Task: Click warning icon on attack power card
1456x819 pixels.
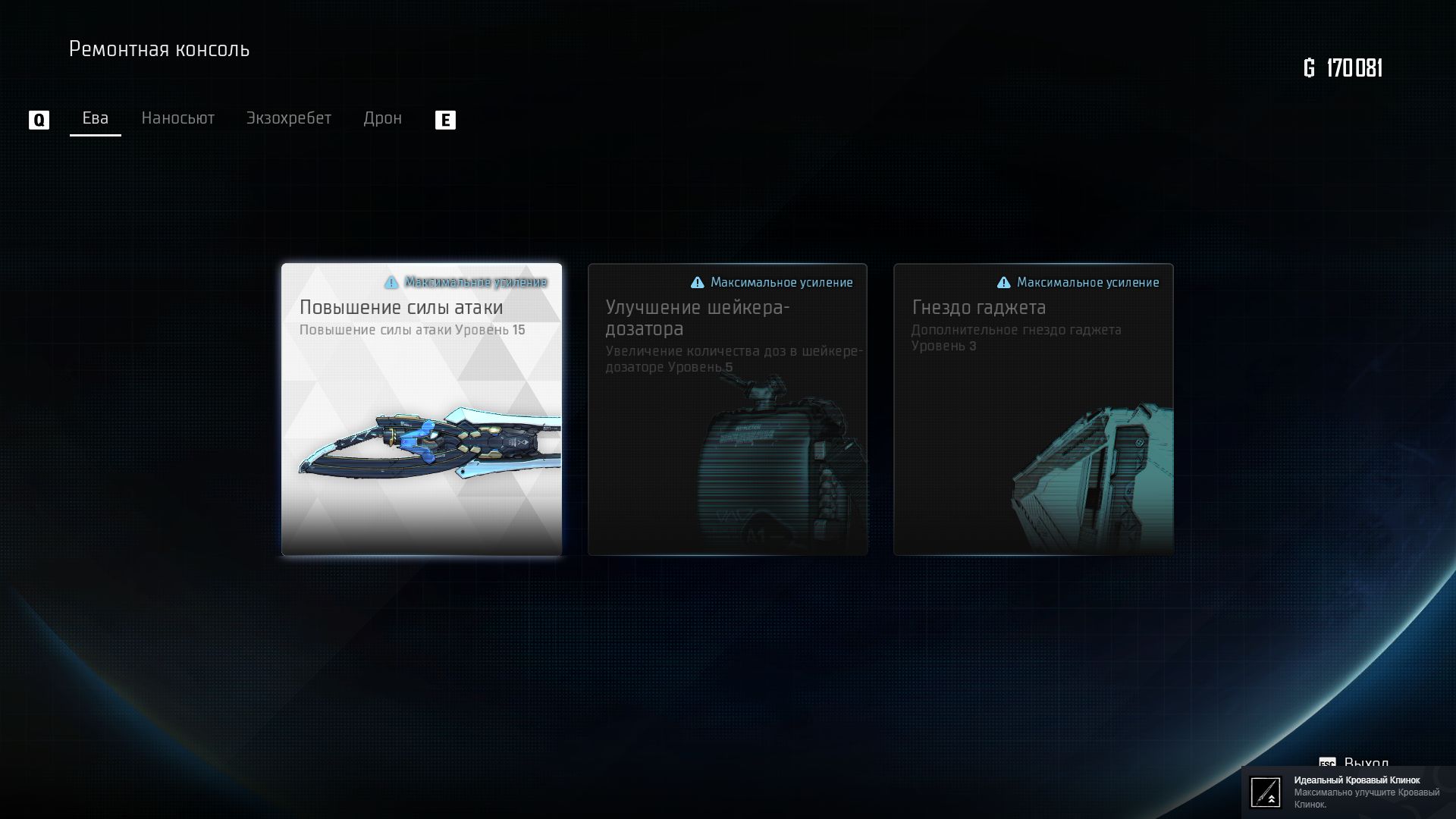Action: coord(391,283)
